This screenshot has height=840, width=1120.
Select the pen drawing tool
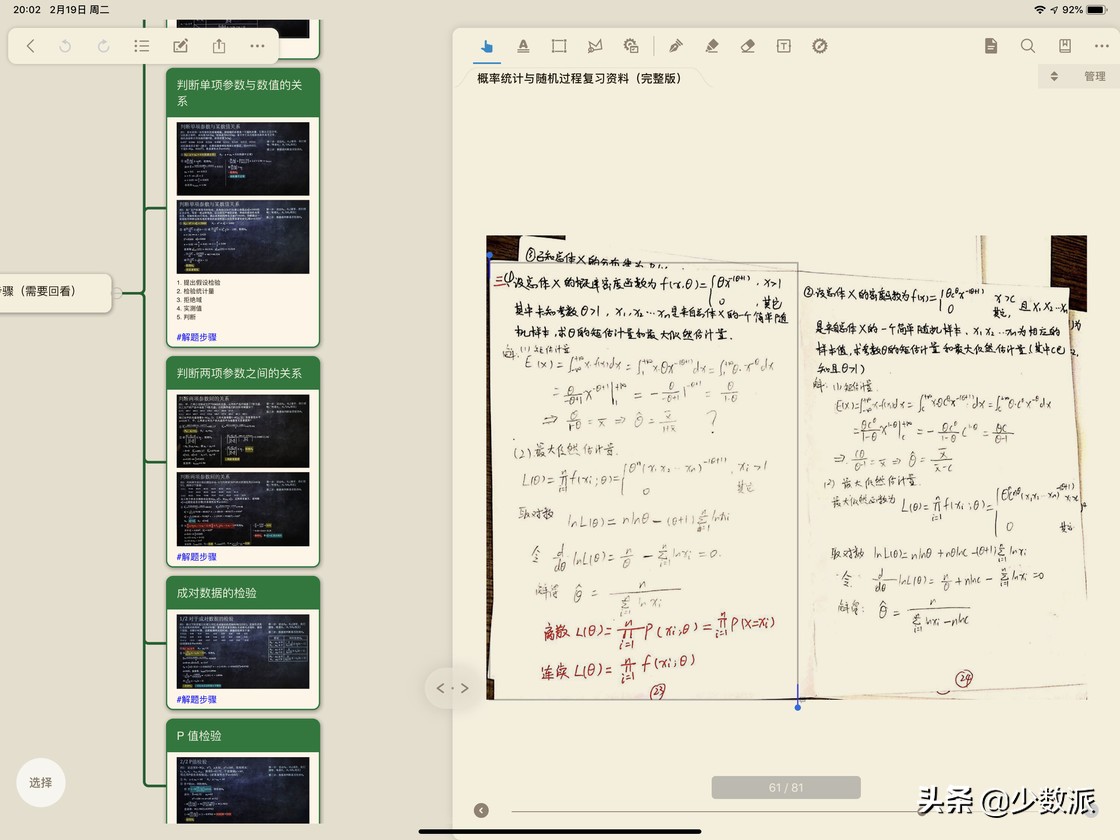pos(676,46)
